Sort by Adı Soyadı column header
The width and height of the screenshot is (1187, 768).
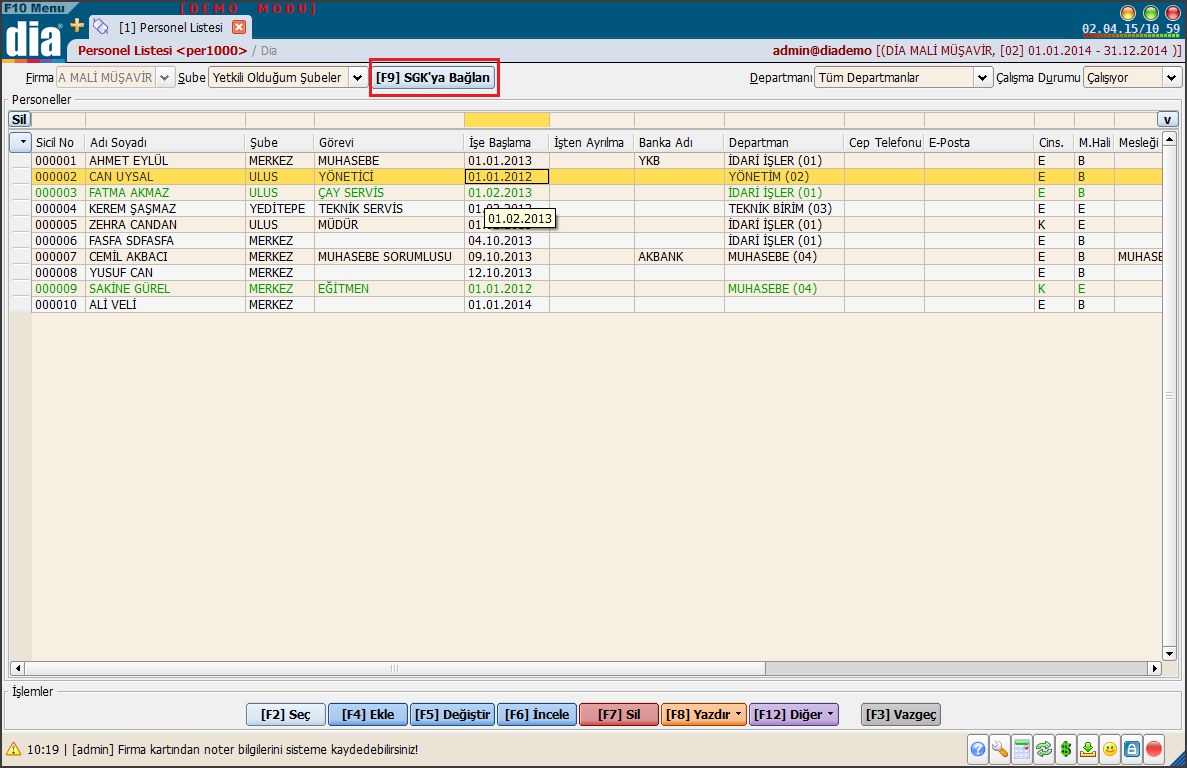tap(165, 142)
